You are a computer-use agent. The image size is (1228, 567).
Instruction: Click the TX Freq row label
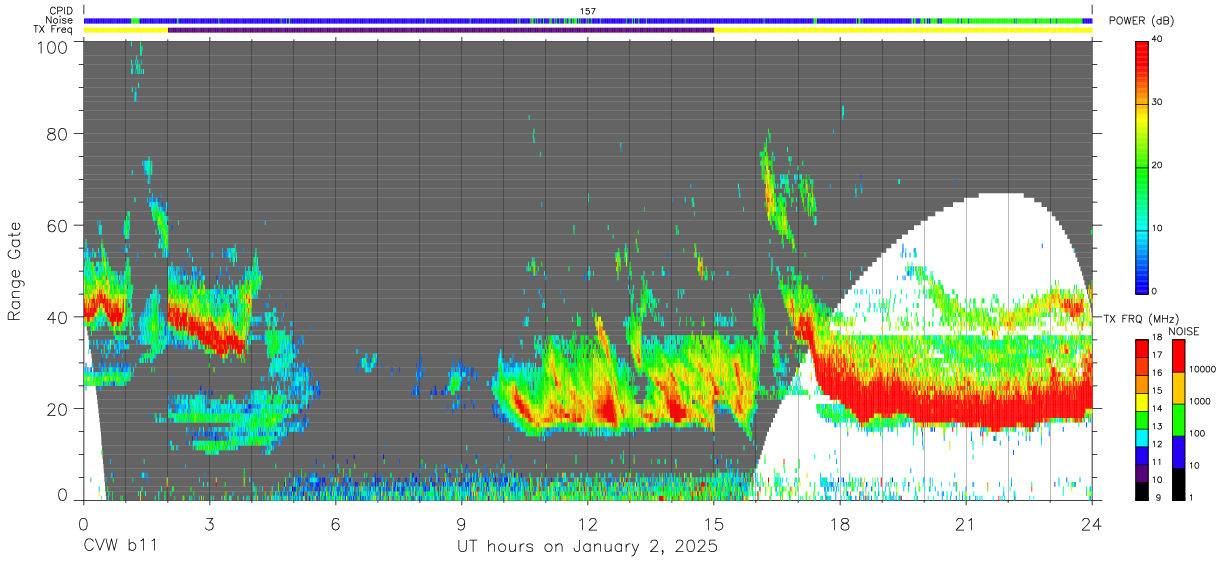(54, 29)
